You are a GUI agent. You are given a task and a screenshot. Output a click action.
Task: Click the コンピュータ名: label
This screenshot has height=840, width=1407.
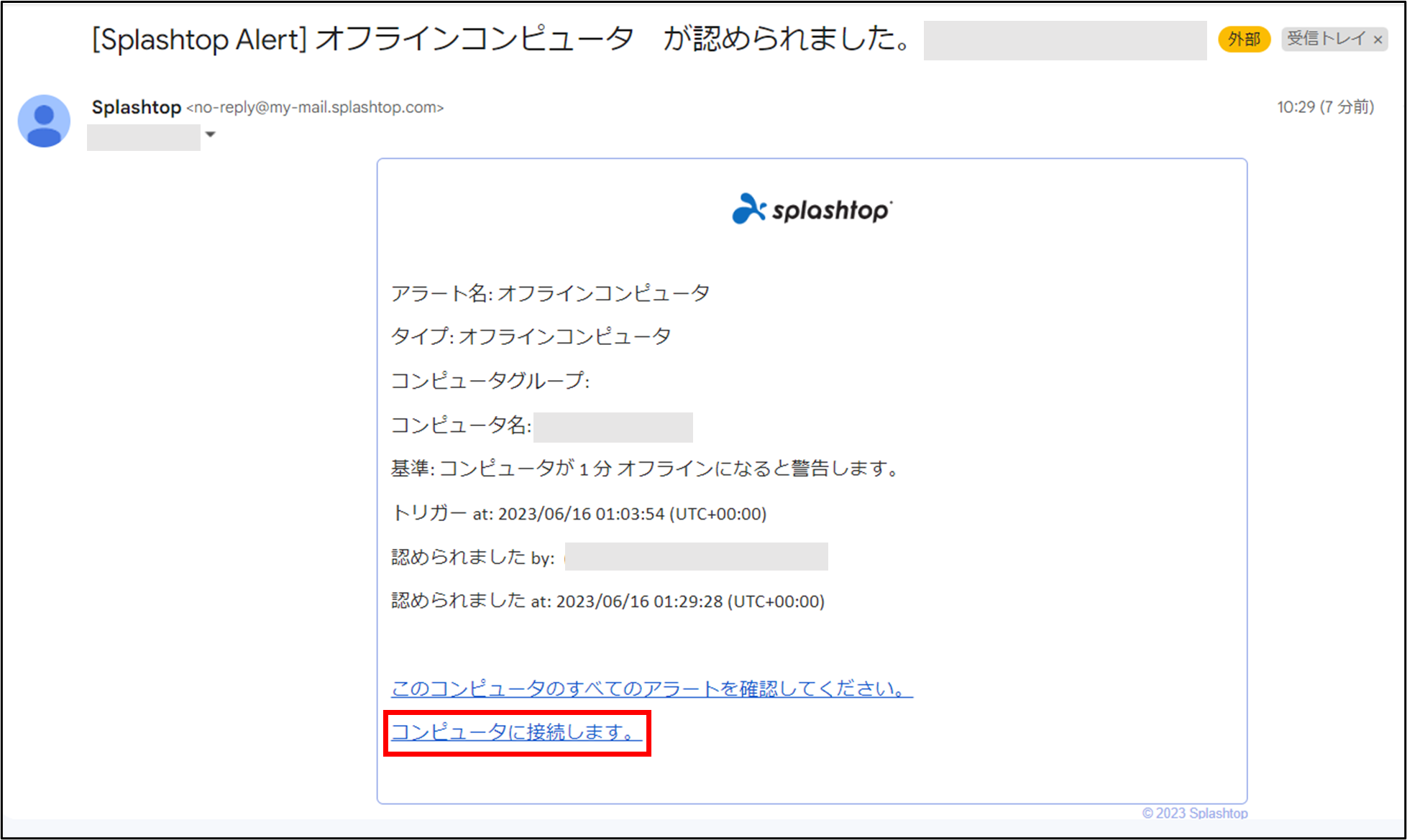point(461,425)
